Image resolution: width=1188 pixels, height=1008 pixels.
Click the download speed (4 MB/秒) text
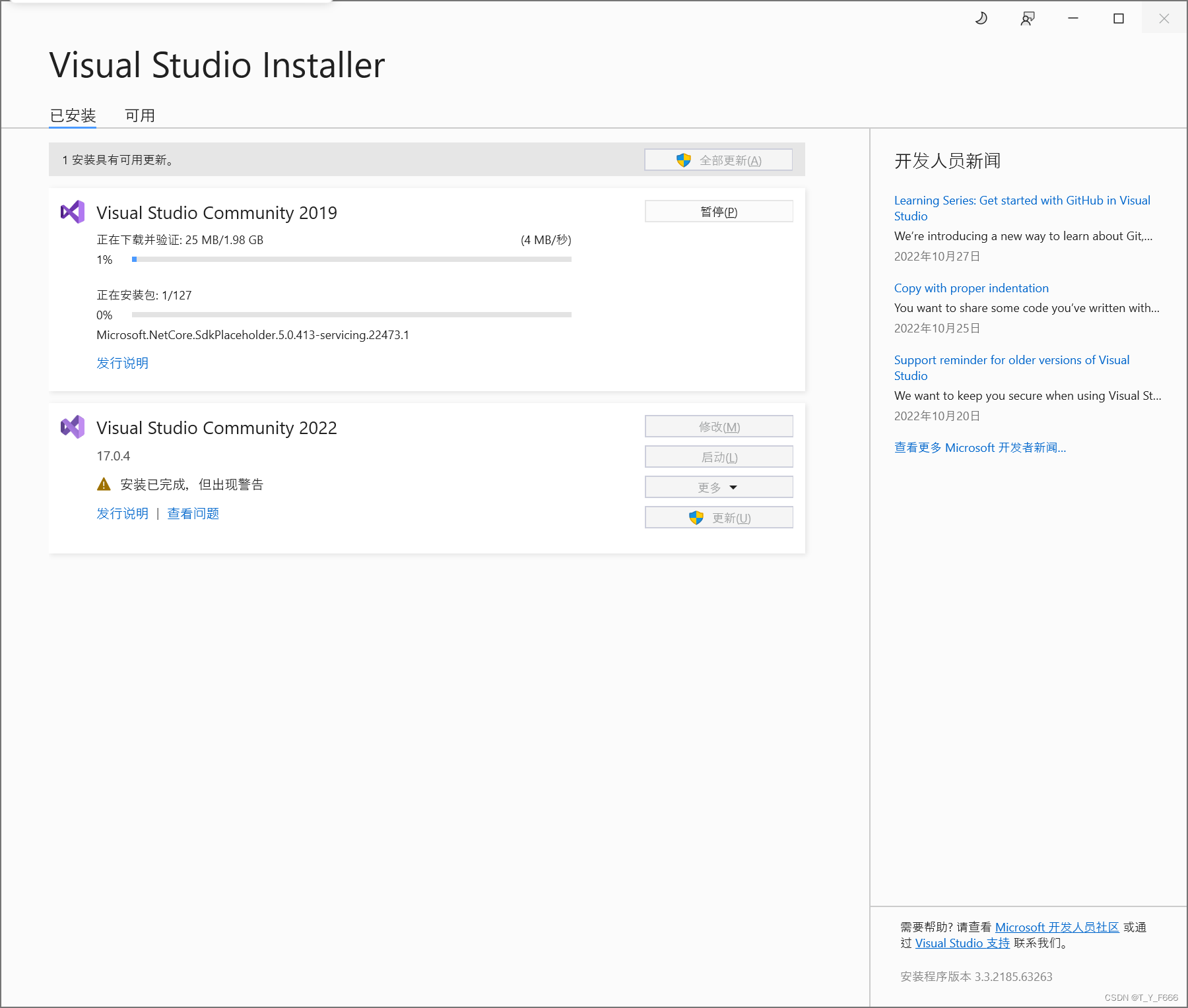point(546,240)
